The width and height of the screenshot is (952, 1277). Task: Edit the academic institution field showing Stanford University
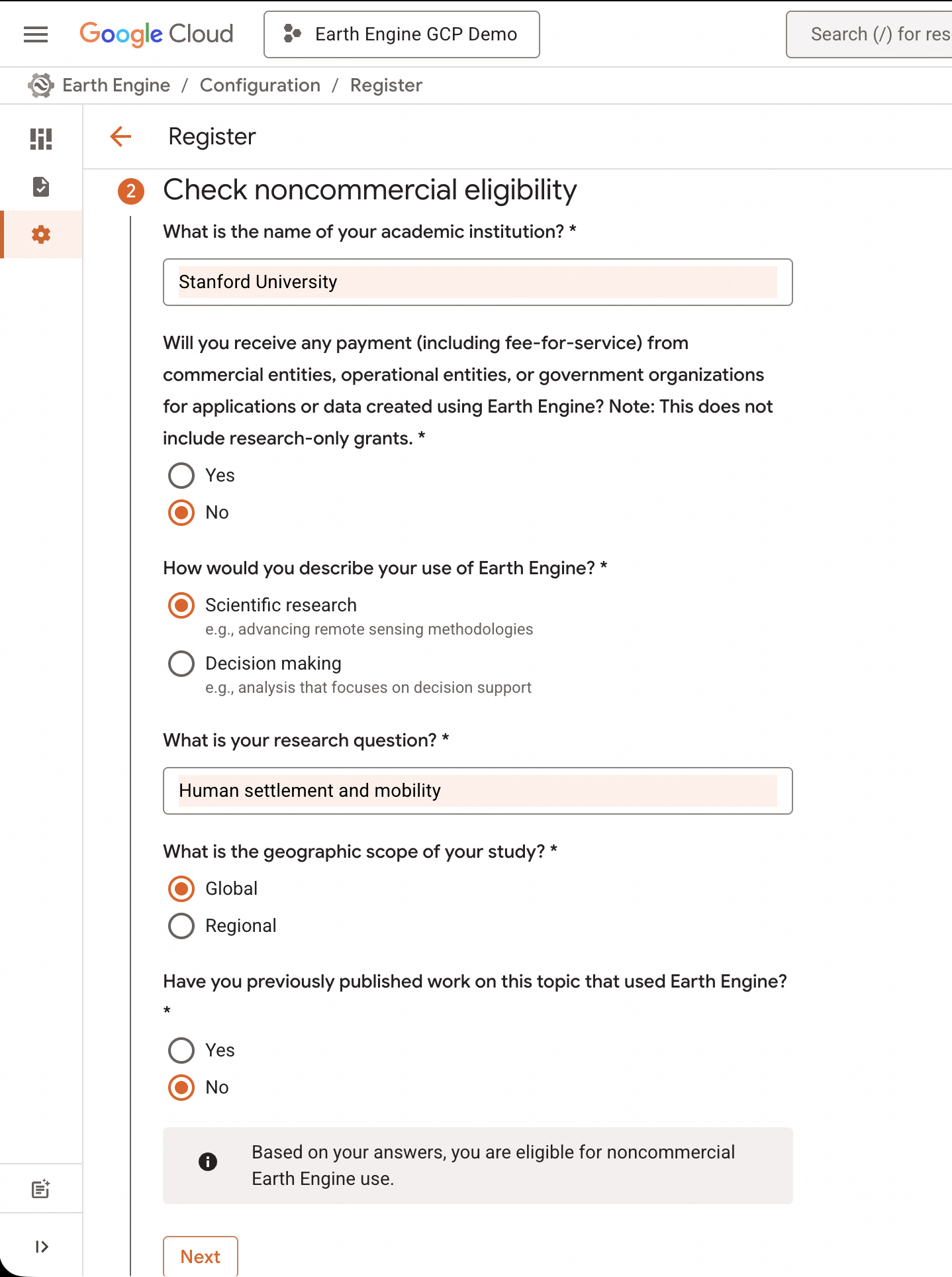point(477,282)
